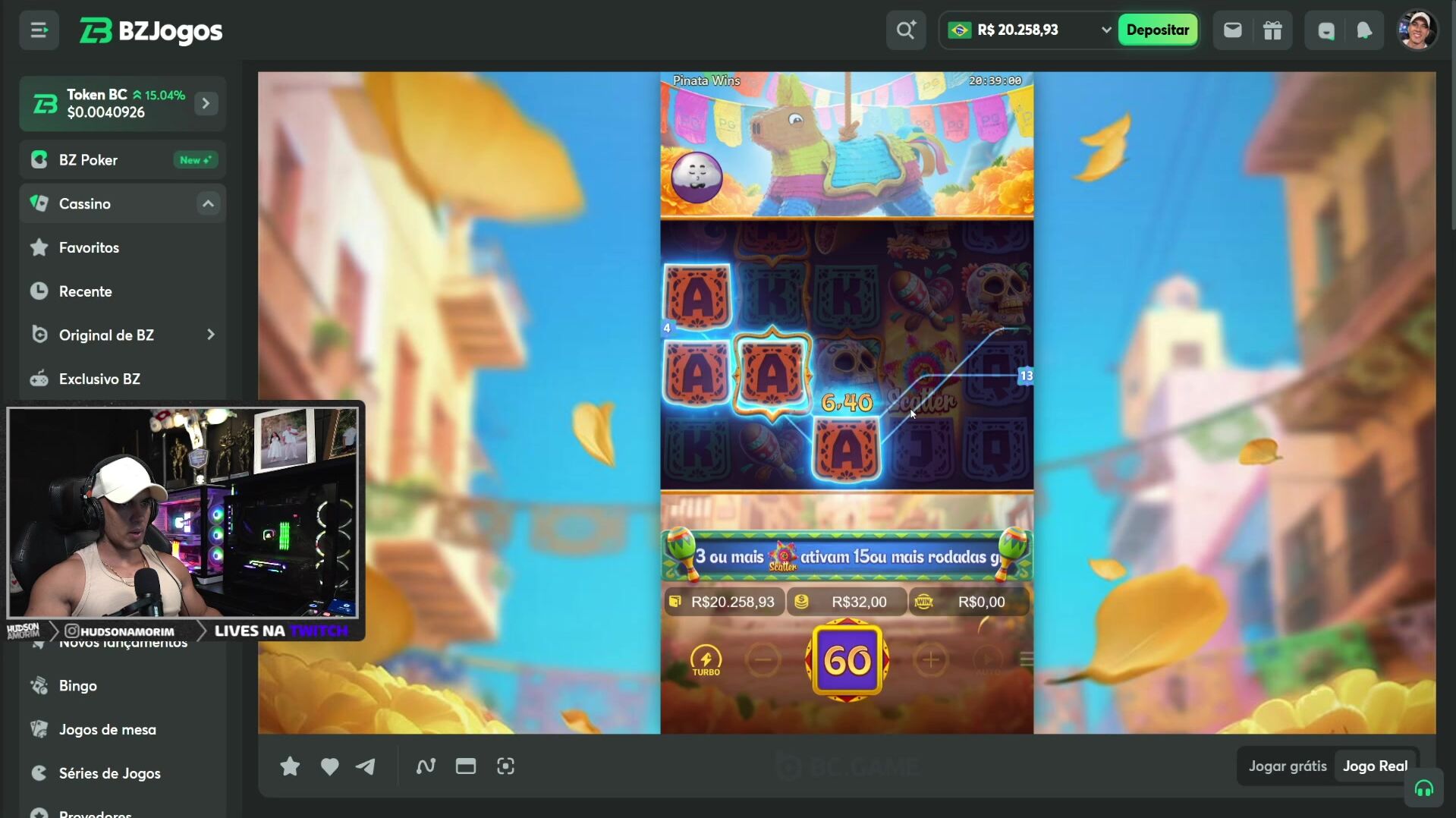Like the game with heart icon
This screenshot has height=818, width=1456.
[329, 766]
